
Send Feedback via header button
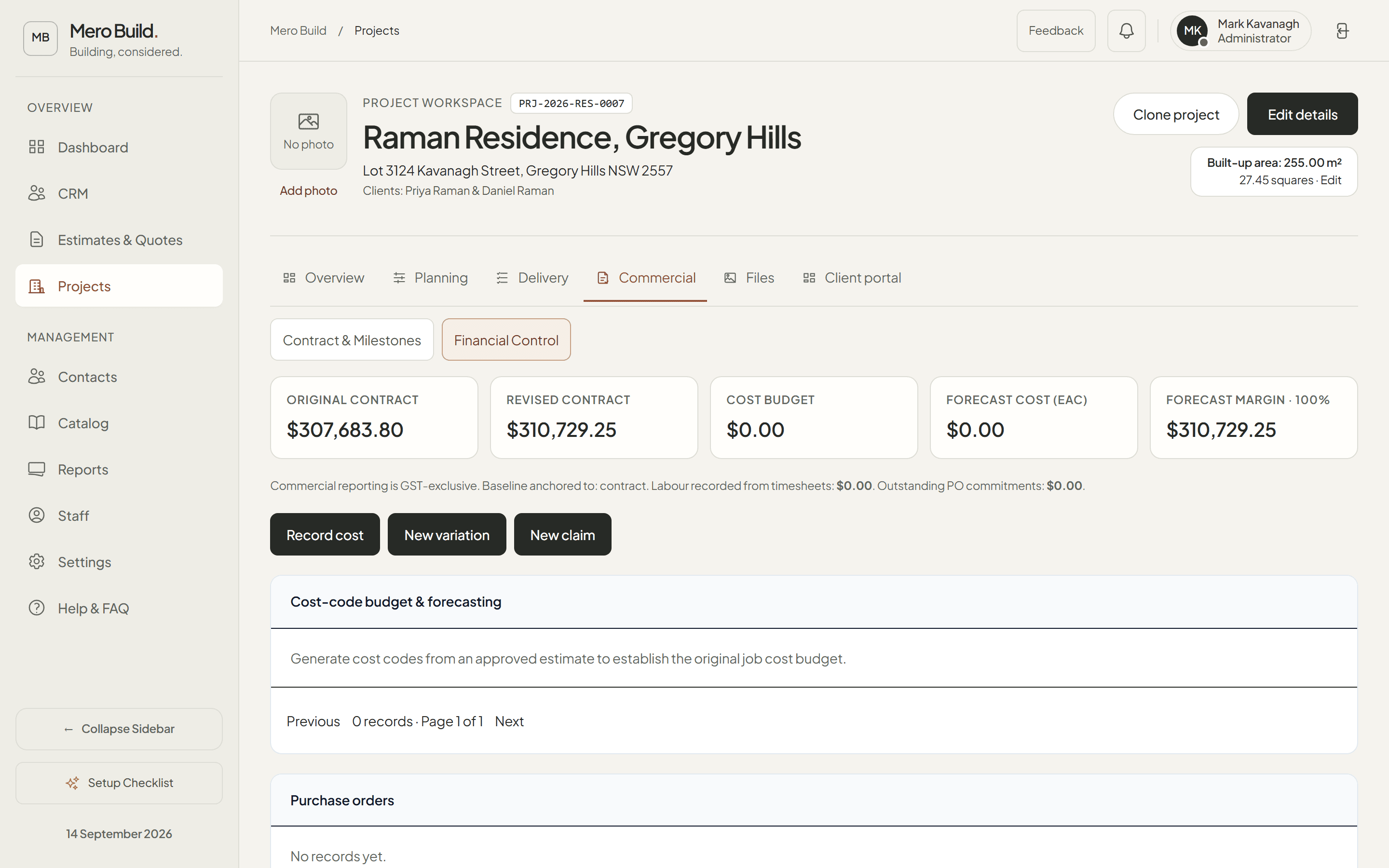(1056, 31)
